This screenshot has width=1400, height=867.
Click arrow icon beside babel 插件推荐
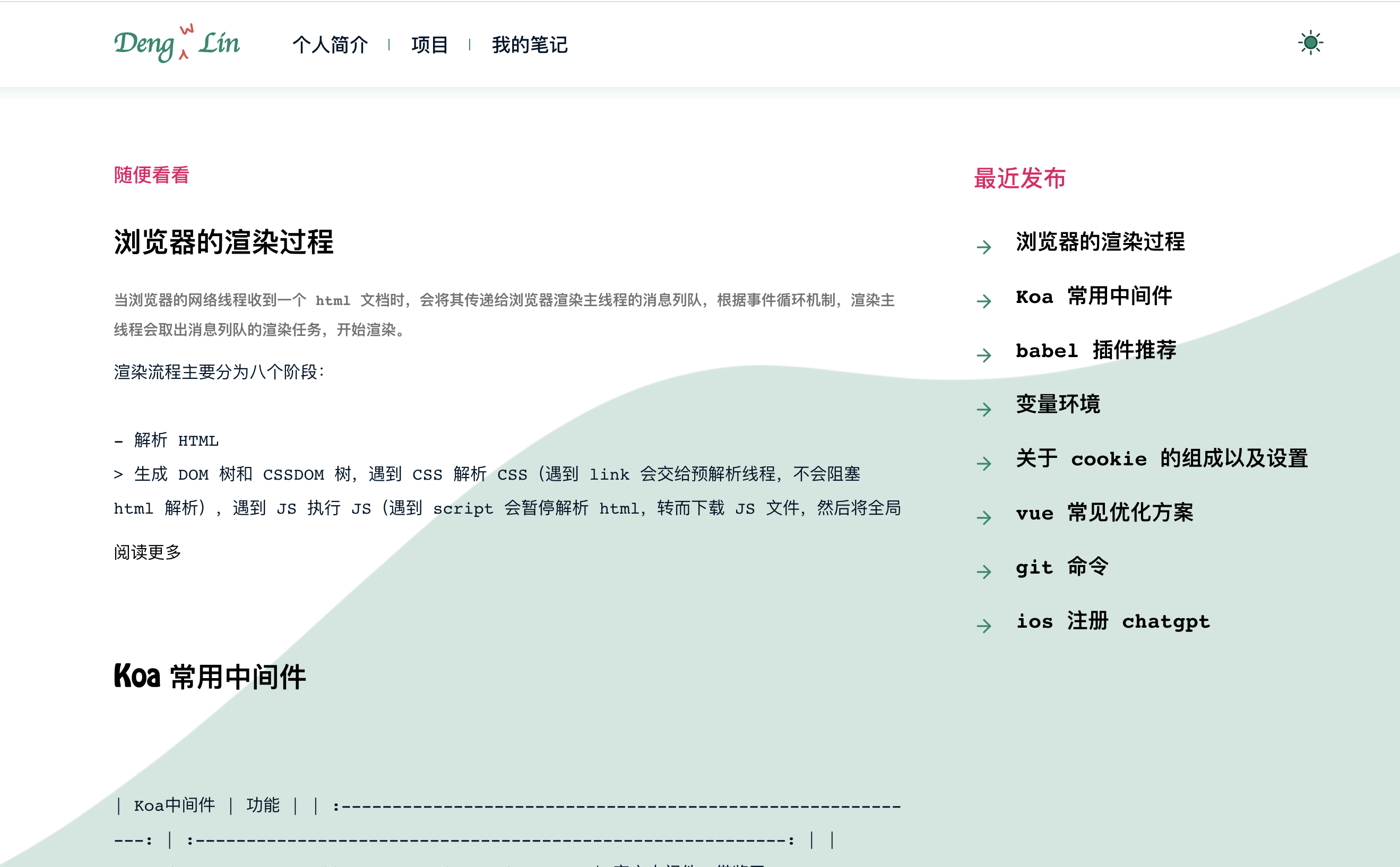point(984,356)
